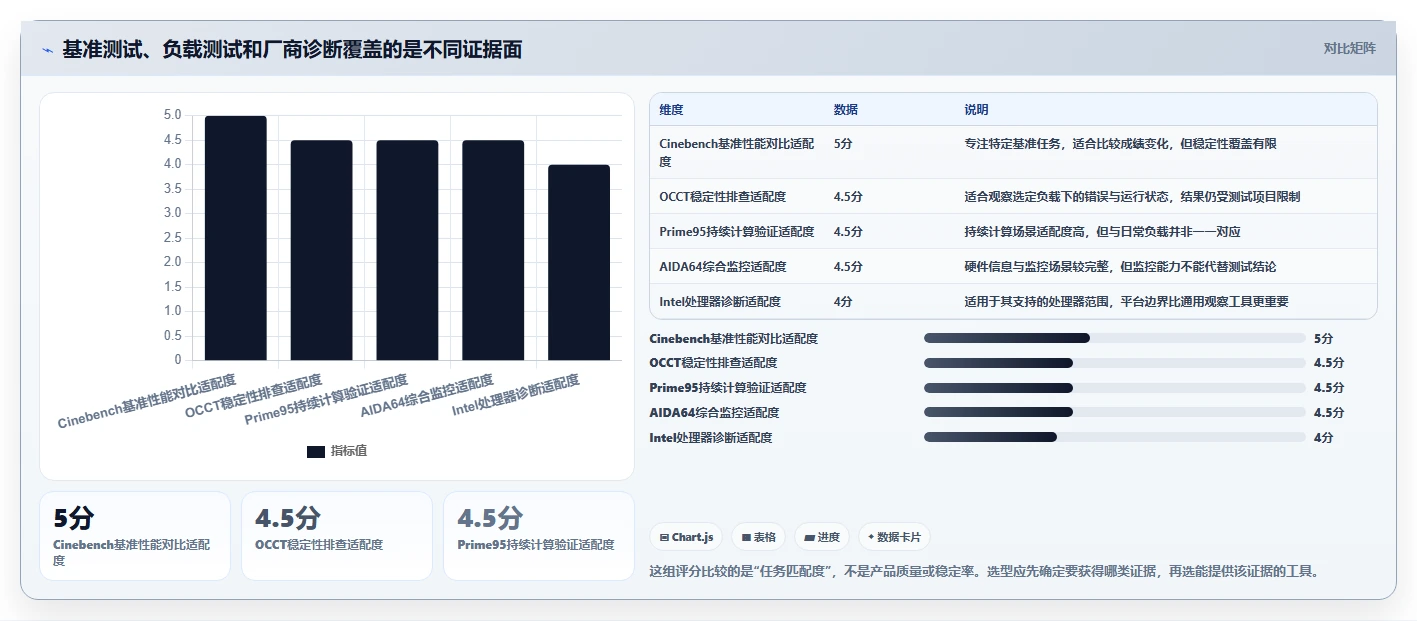Click the Cinebench基准性能对比适配度 progress bar
Screen dimensions: 1417x621
pyautogui.click(x=1115, y=338)
